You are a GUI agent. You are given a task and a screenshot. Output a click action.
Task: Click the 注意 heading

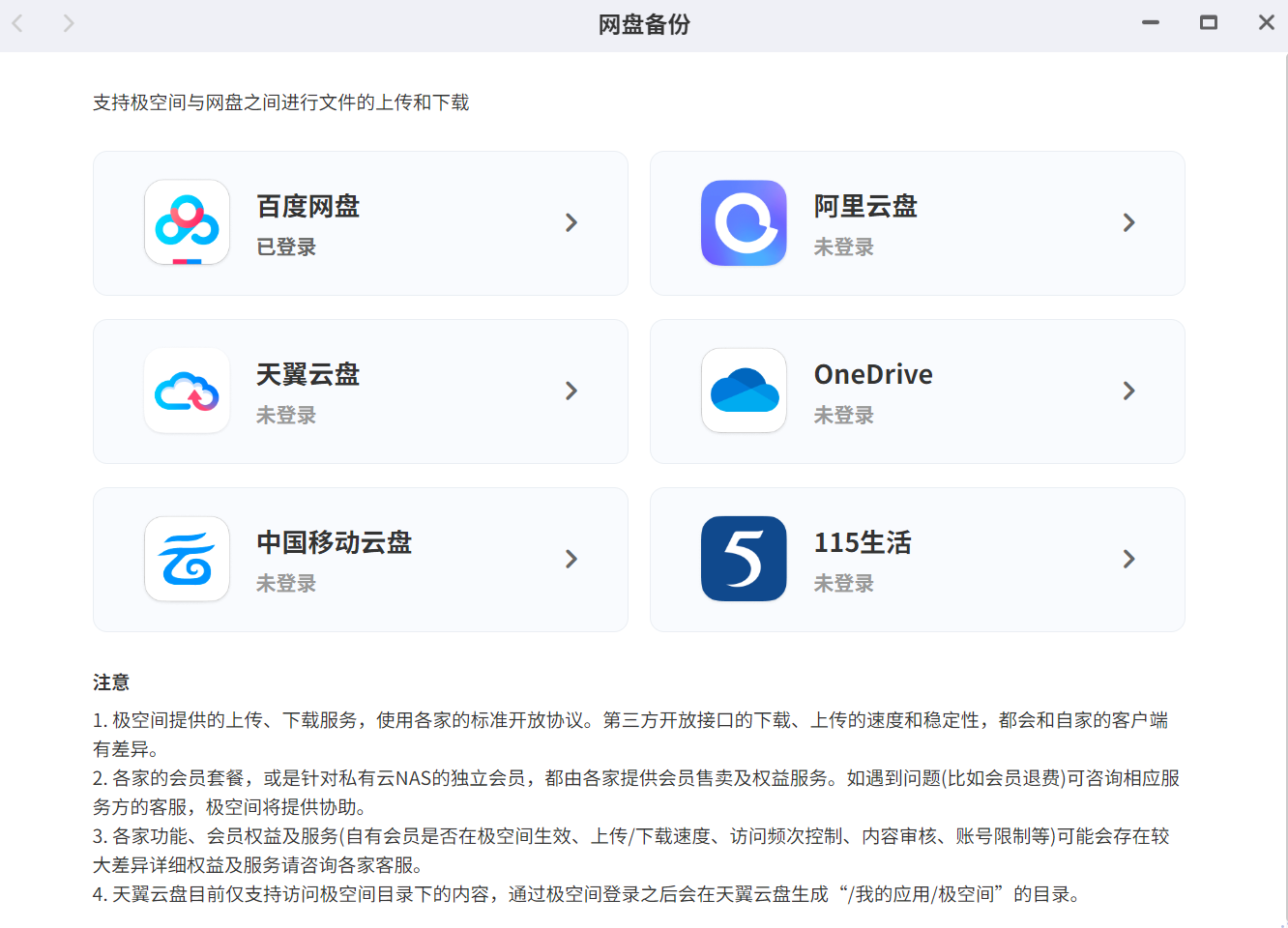111,682
